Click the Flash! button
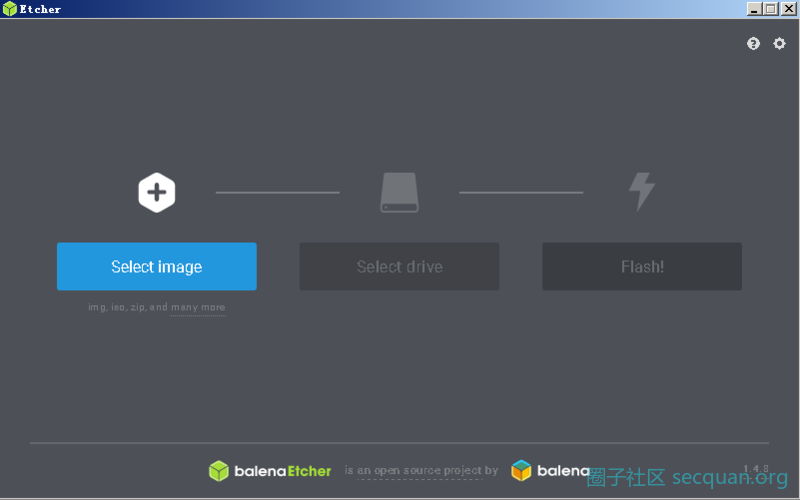 tap(642, 266)
